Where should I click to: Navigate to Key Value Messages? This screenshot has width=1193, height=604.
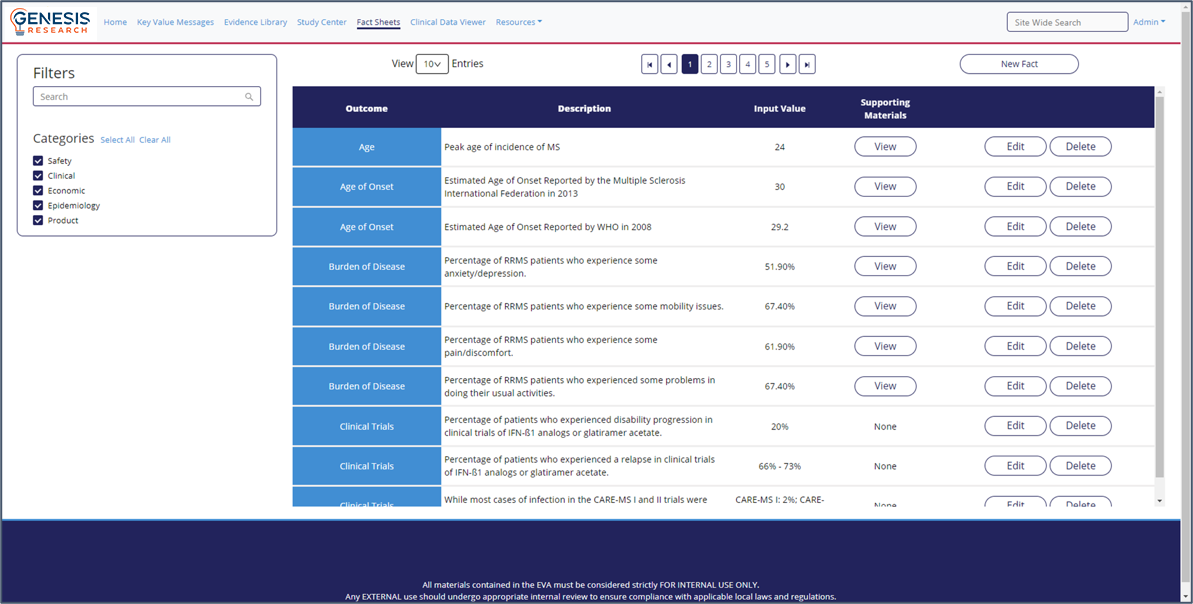coord(175,22)
